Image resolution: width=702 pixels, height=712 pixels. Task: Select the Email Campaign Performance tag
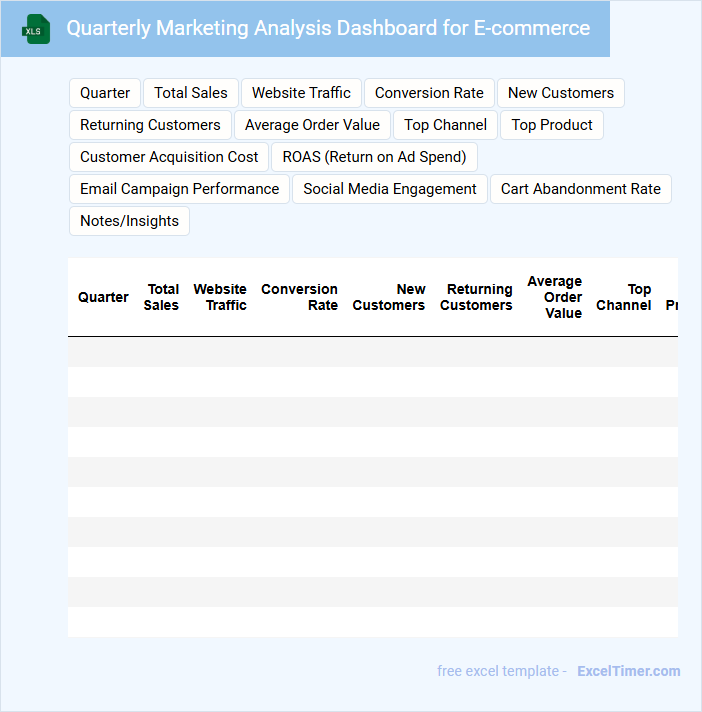point(179,189)
